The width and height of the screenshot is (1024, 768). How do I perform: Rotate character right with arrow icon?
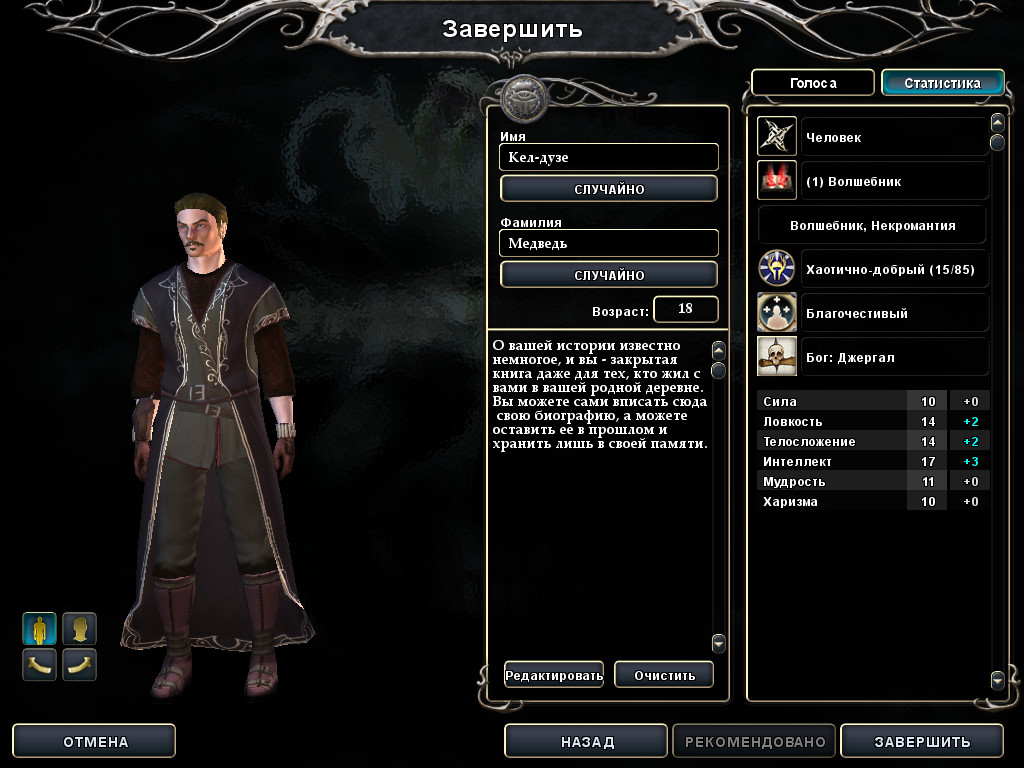click(x=79, y=665)
